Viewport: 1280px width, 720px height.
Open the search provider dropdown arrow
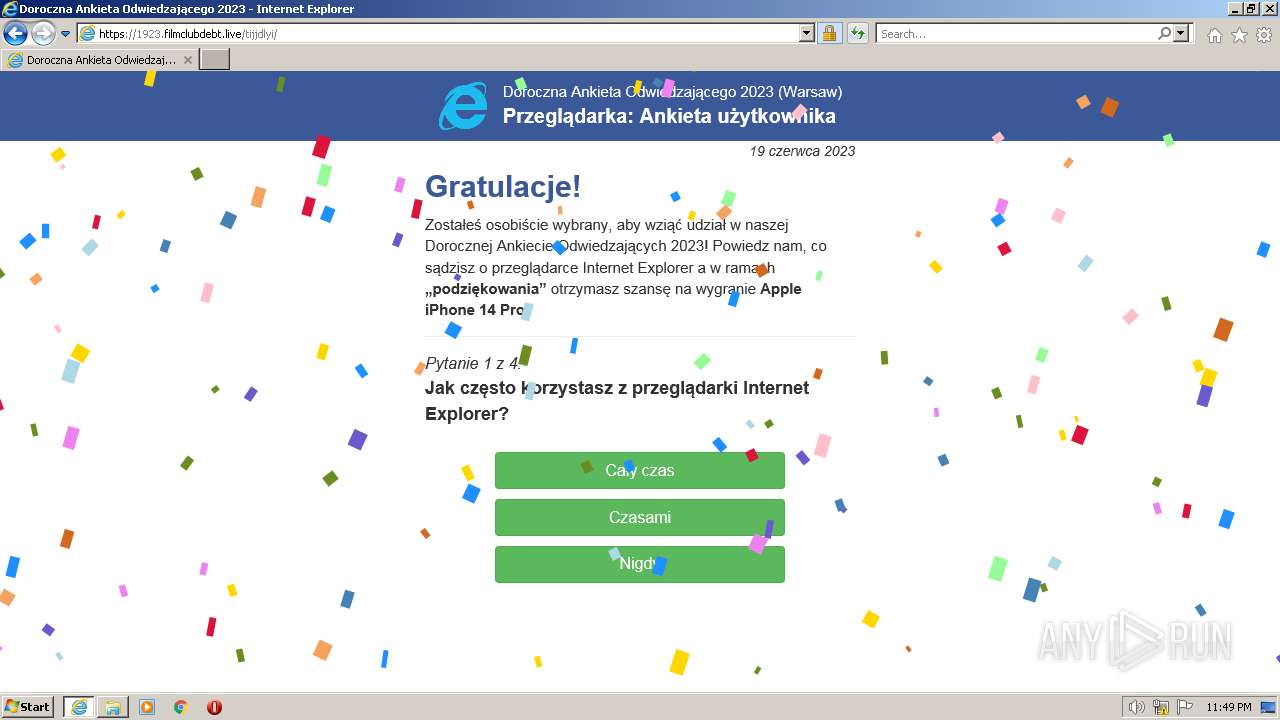click(1182, 33)
